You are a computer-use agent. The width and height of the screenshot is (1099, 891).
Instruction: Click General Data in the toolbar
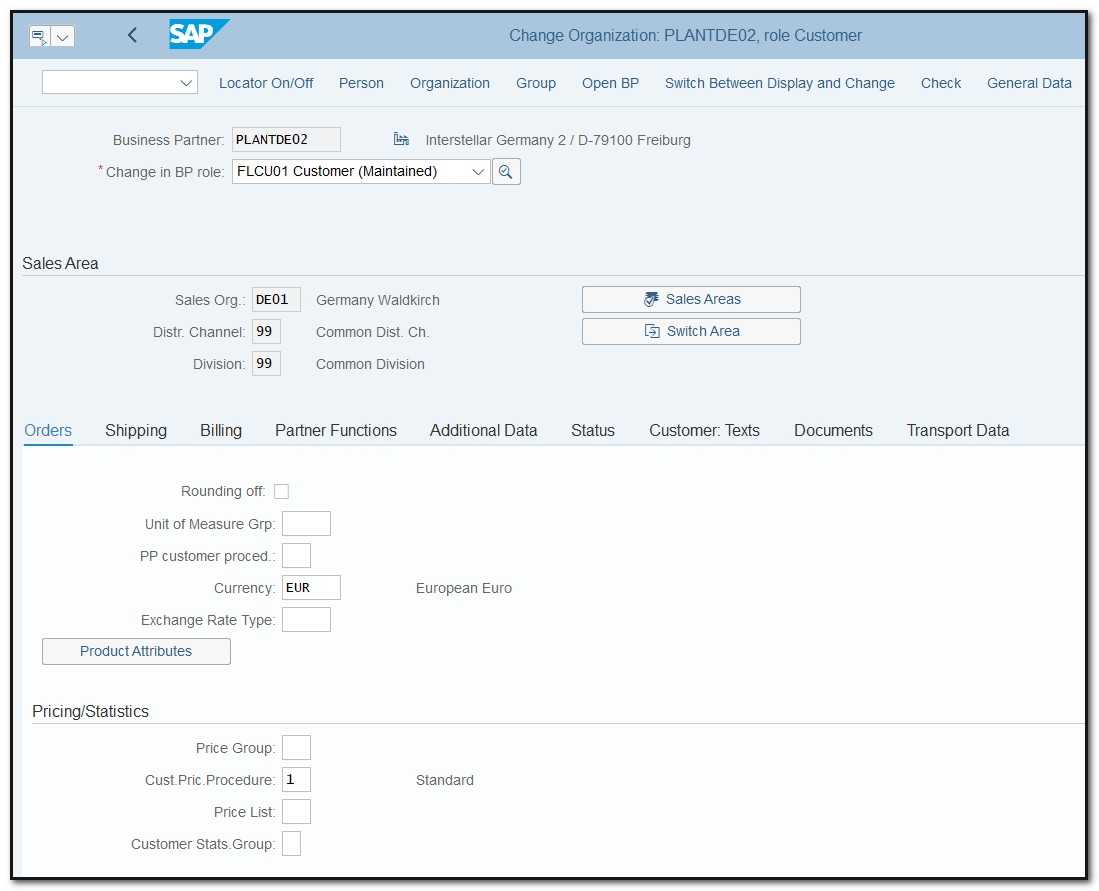(1029, 83)
